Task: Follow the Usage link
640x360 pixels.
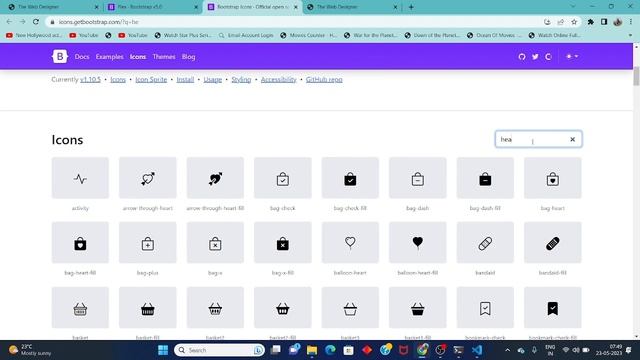Action: coord(213,80)
